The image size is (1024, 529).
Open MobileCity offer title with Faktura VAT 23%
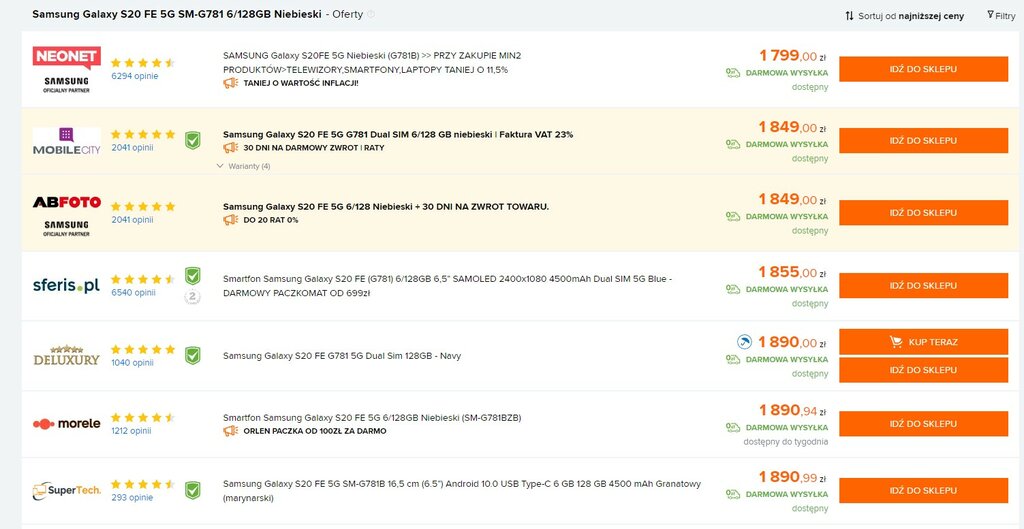point(398,135)
